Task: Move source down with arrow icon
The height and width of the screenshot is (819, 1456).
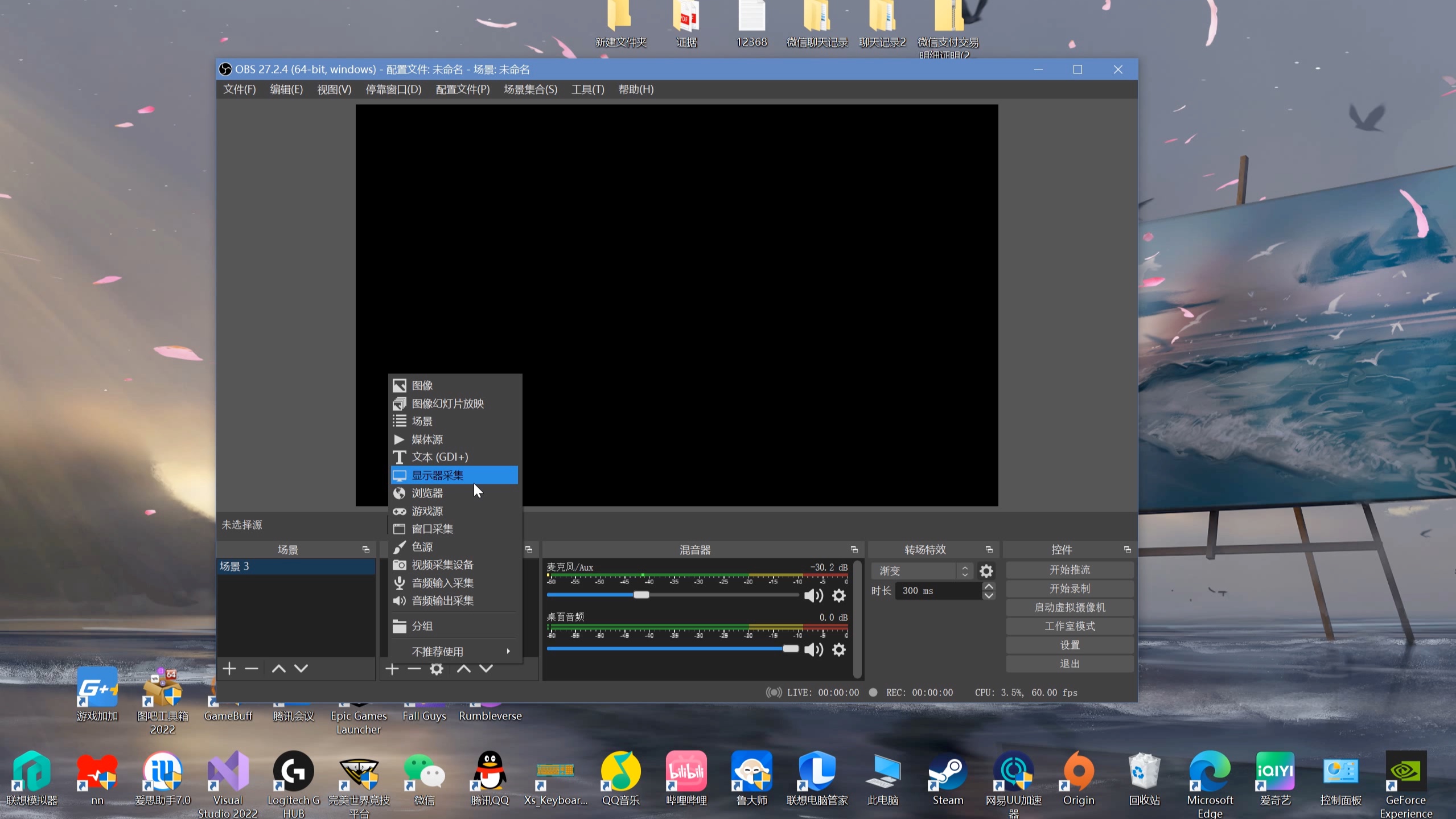Action: point(486,669)
